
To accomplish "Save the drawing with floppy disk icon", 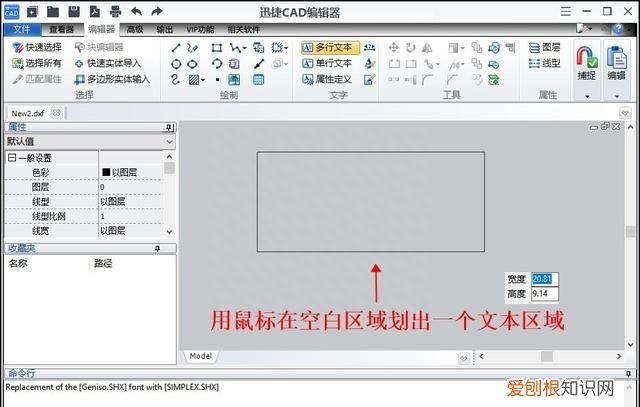I will tap(74, 11).
